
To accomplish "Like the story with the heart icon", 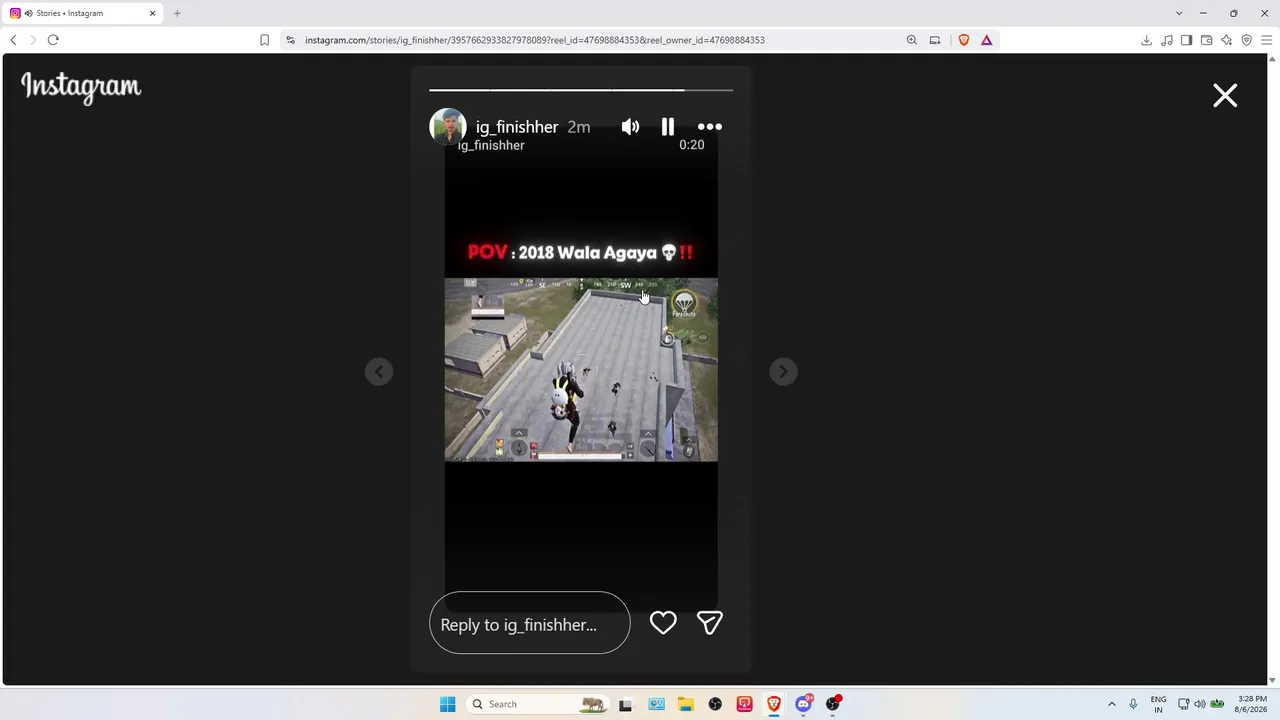I will point(663,623).
